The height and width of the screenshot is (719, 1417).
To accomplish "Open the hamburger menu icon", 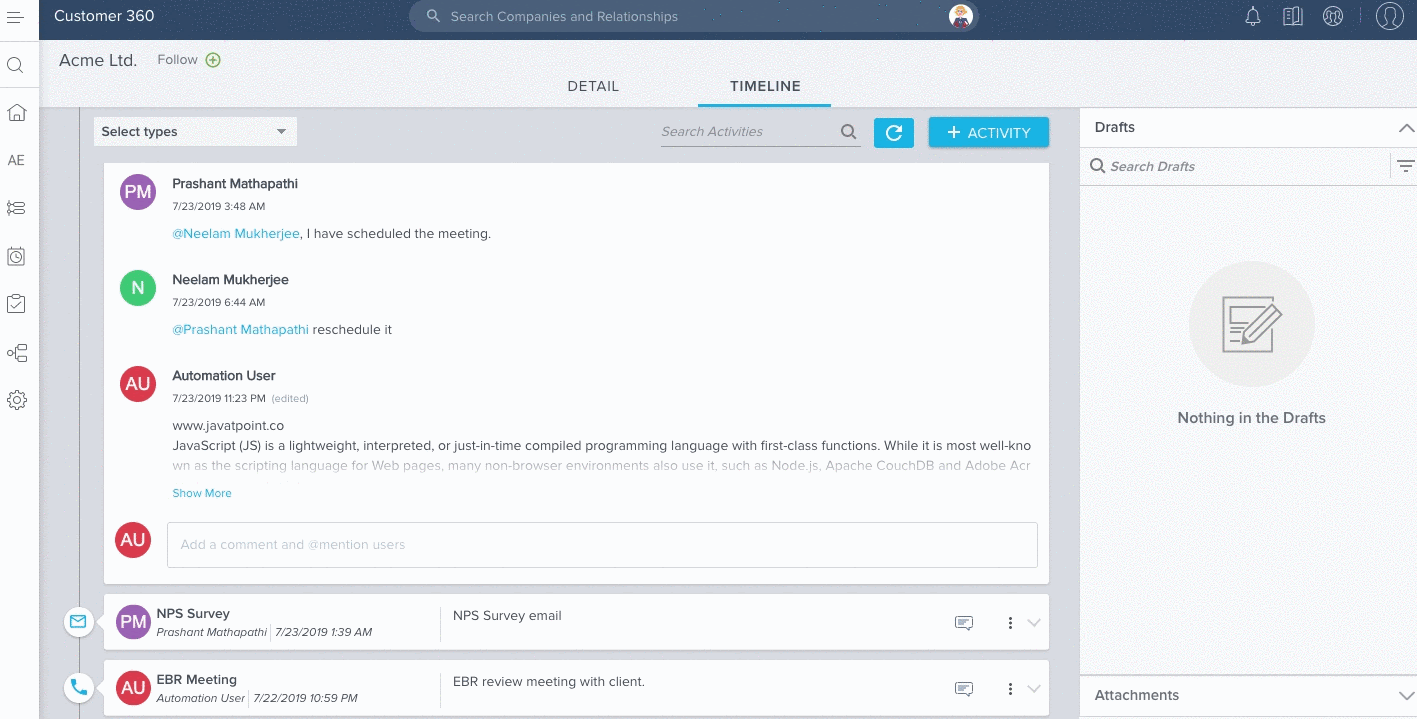I will (15, 17).
